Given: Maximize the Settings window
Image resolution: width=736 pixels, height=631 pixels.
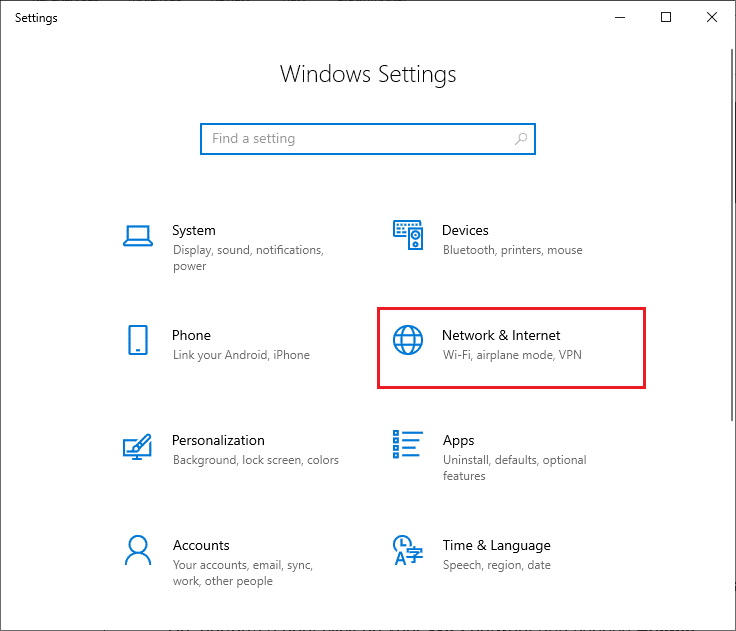Looking at the screenshot, I should 666,17.
